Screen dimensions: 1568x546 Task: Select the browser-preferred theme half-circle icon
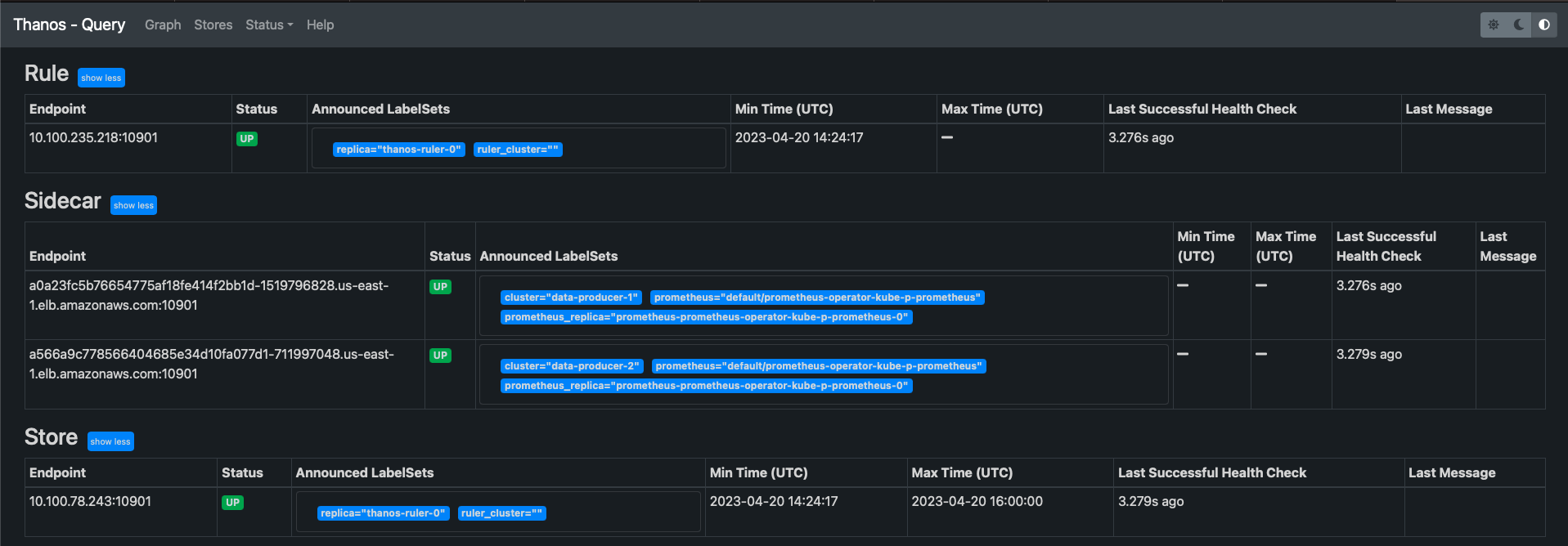pos(1544,25)
